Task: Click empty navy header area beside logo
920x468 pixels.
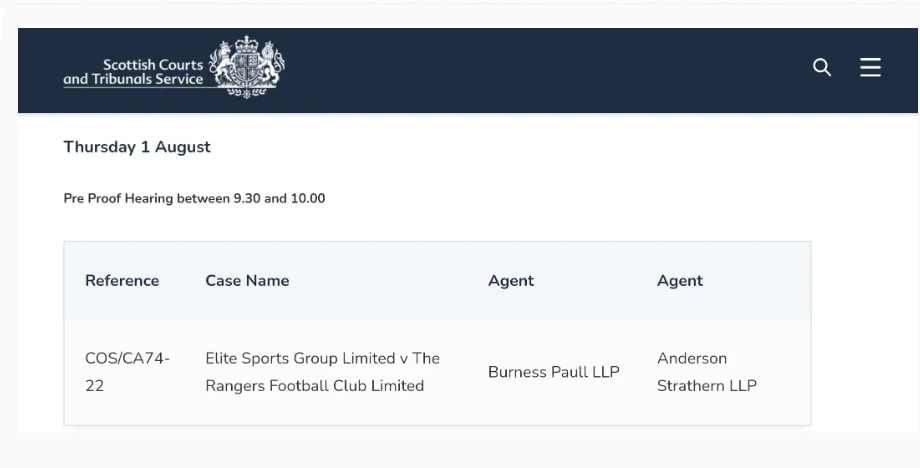Action: [x=550, y=68]
